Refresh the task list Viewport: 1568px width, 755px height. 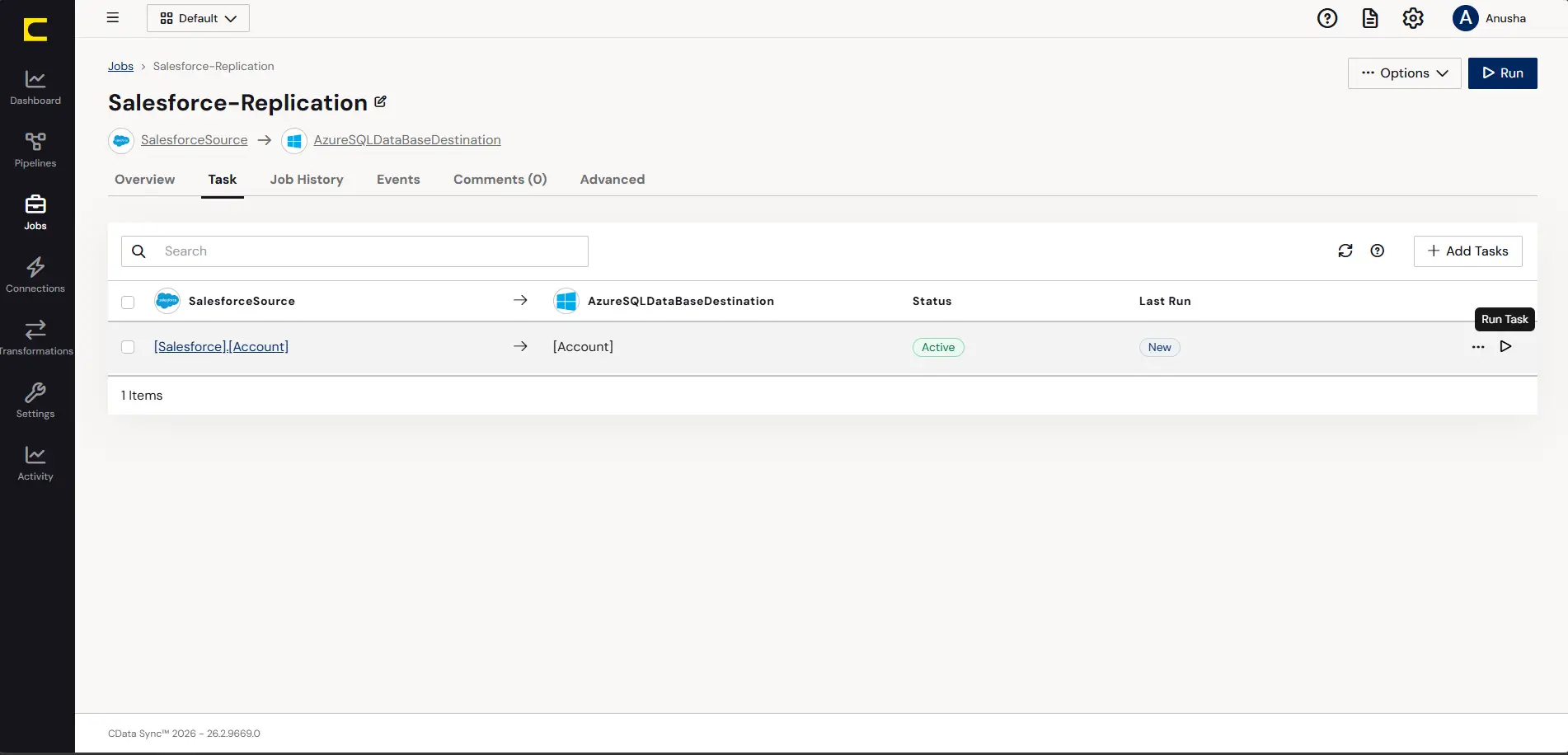(1345, 251)
